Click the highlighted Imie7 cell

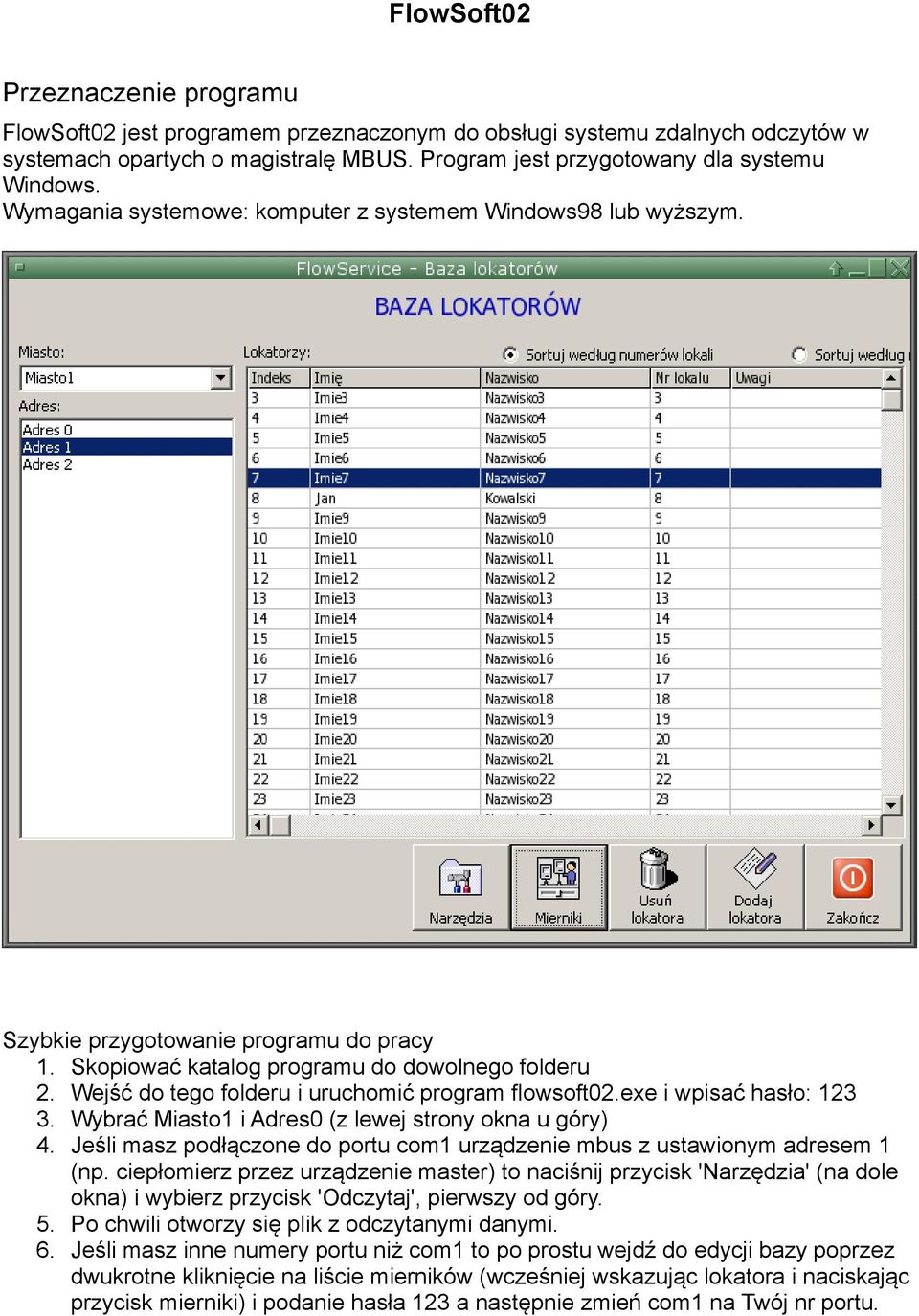pyautogui.click(x=394, y=478)
